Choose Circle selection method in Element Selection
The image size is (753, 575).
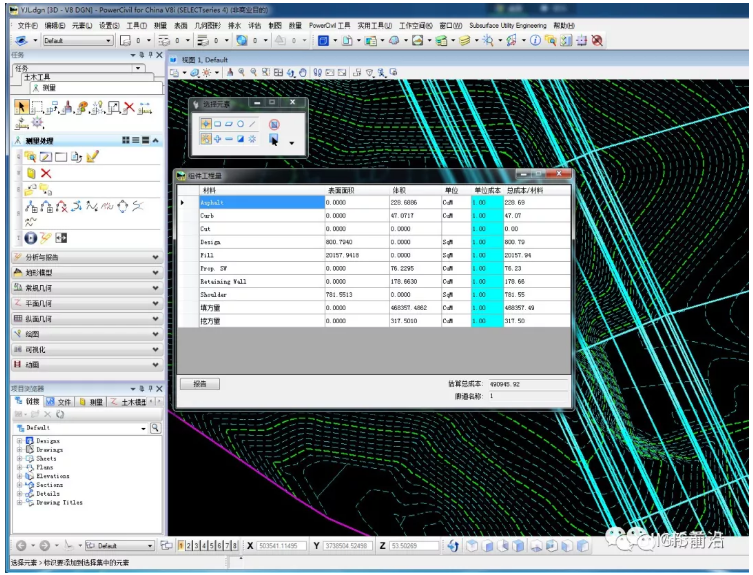tap(240, 124)
